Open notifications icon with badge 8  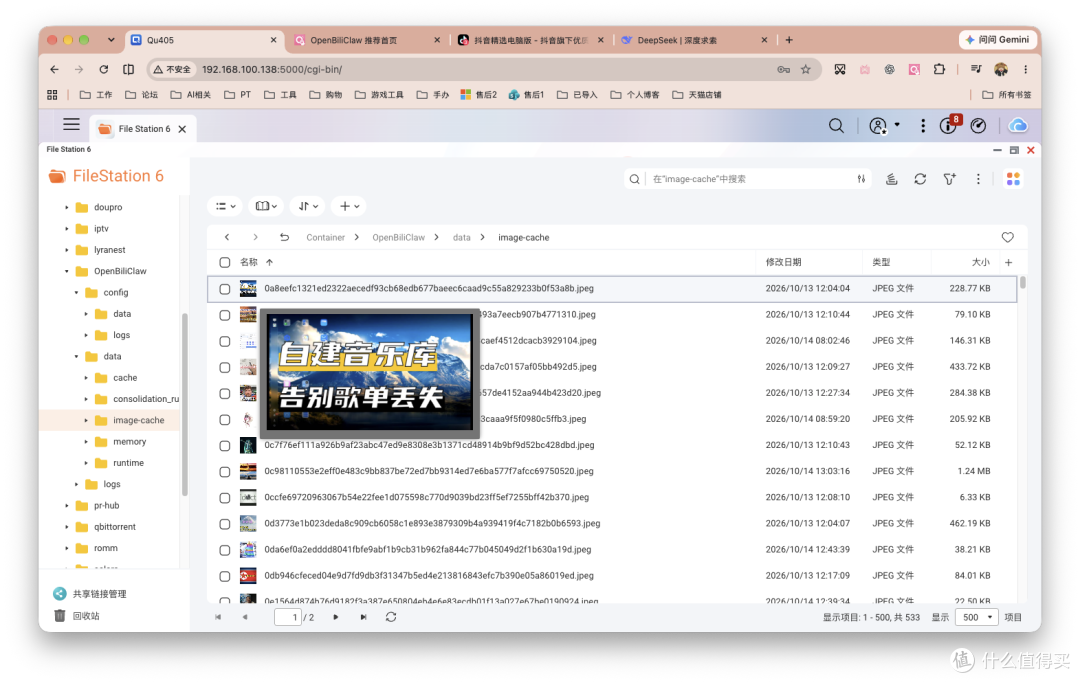pos(949,125)
